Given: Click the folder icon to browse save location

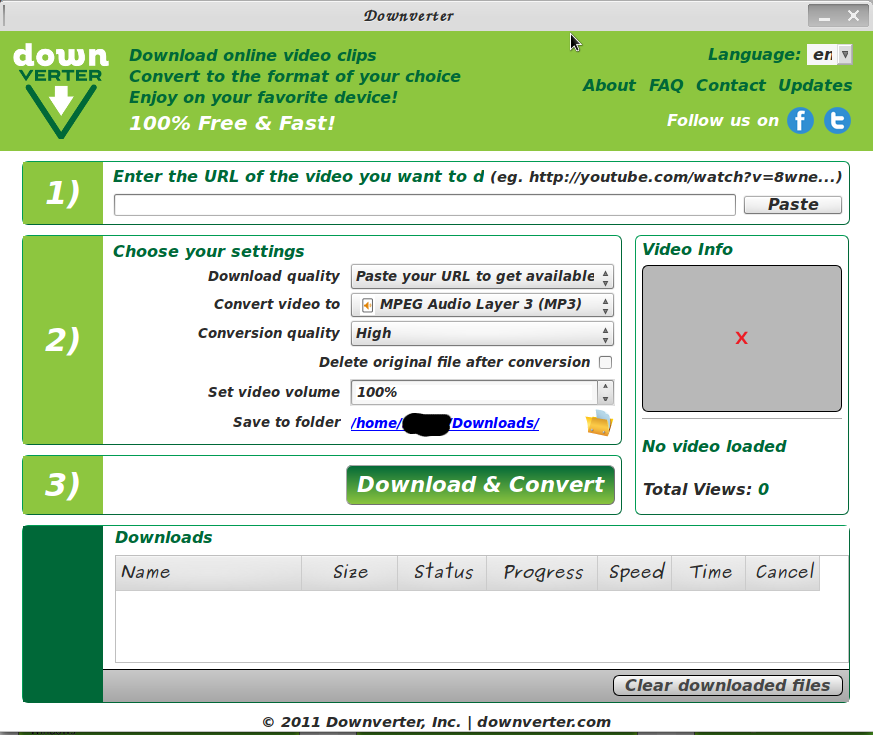Looking at the screenshot, I should (599, 423).
